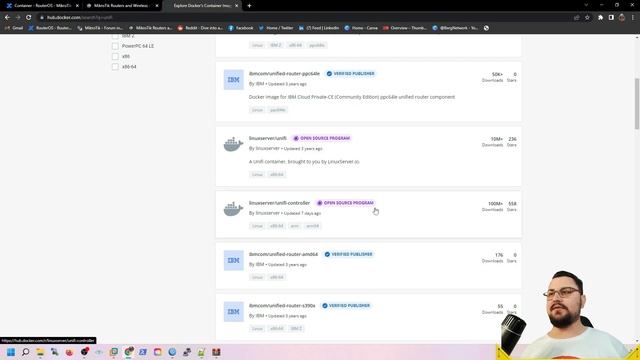Bookmark this page with the star icon
Viewport: 640px width, 360px height.
click(x=587, y=18)
